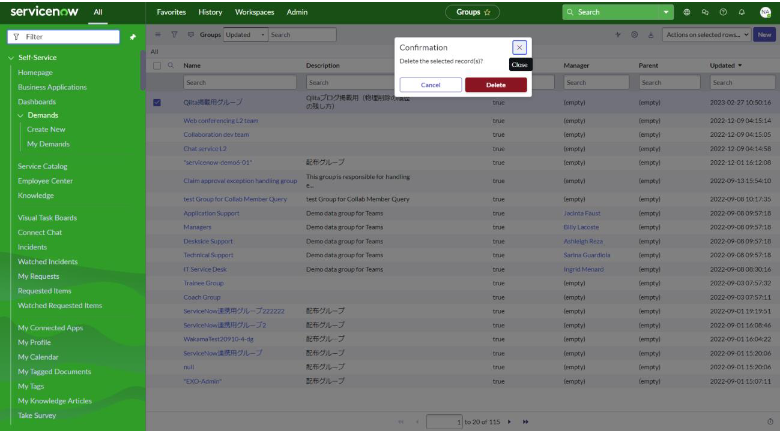
Task: Open the Workspaces menu
Action: (x=255, y=12)
